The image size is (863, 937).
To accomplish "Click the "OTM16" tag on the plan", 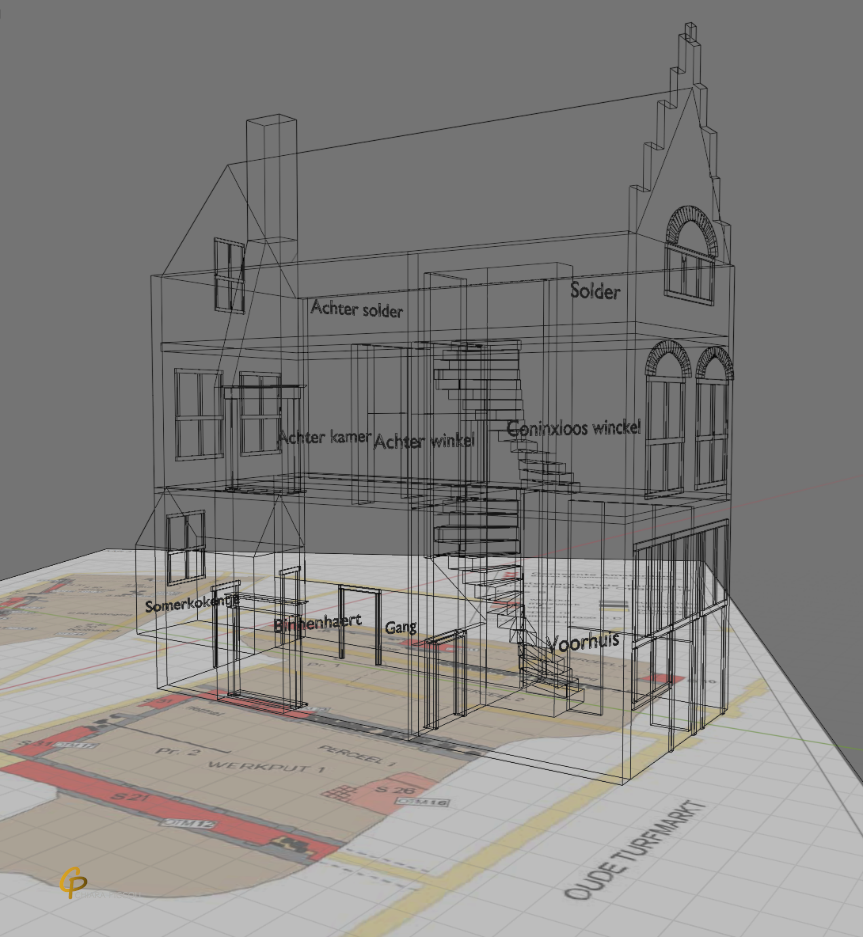I will pyautogui.click(x=422, y=802).
